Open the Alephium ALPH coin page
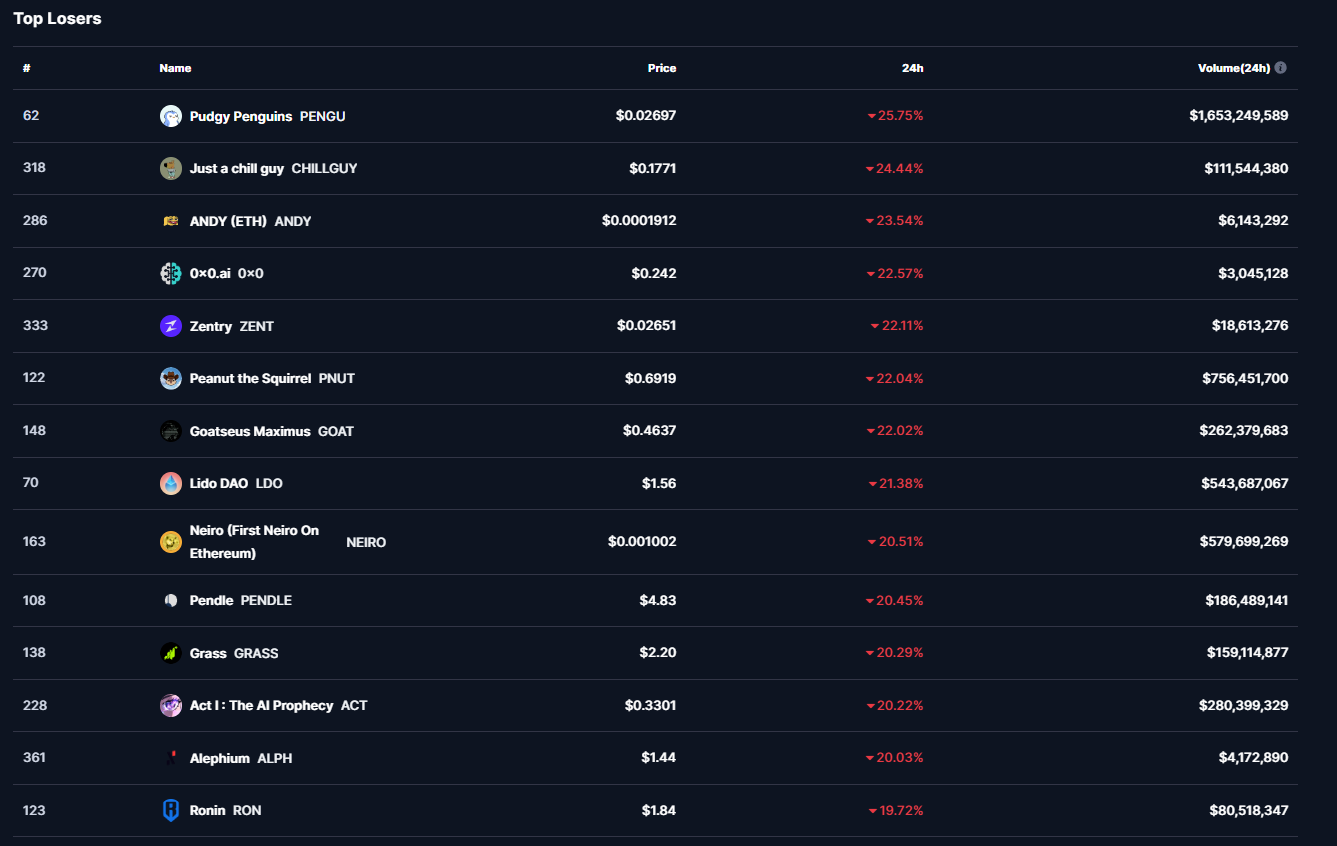Viewport: 1337px width, 846px height. pos(240,758)
